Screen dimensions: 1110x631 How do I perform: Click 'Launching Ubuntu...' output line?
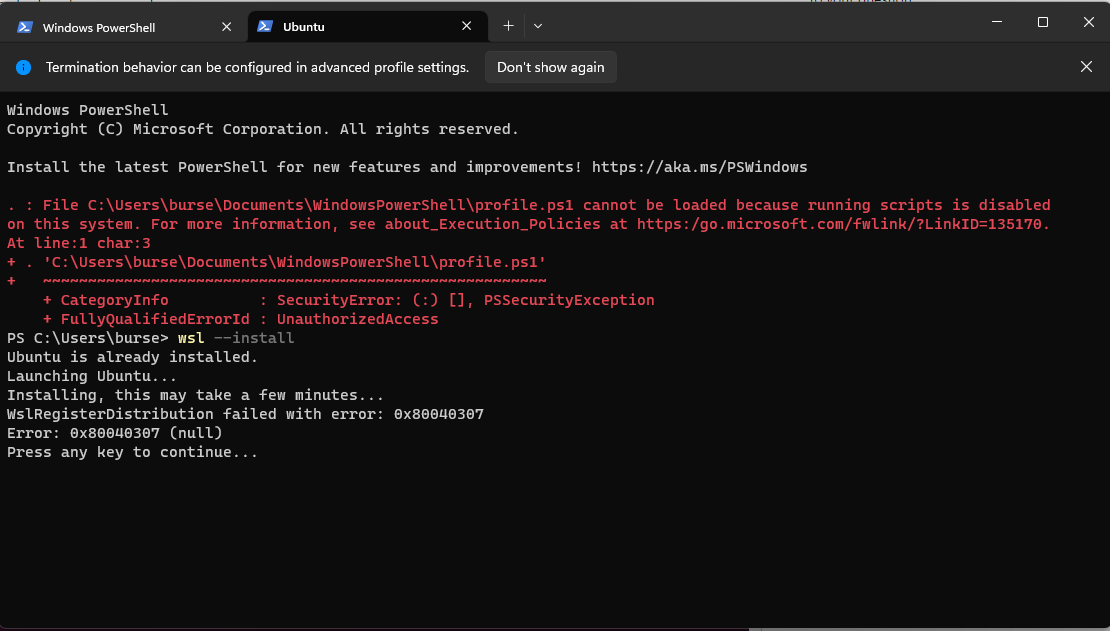[92, 376]
